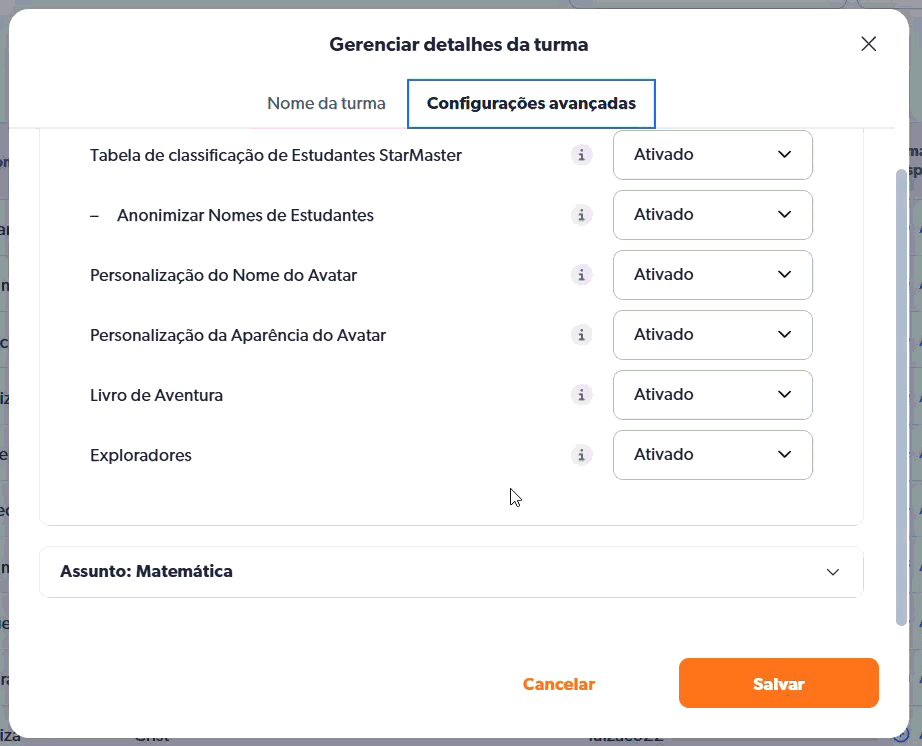Open Tabela de classificação StarMaster dropdown
The image size is (922, 746).
(712, 155)
